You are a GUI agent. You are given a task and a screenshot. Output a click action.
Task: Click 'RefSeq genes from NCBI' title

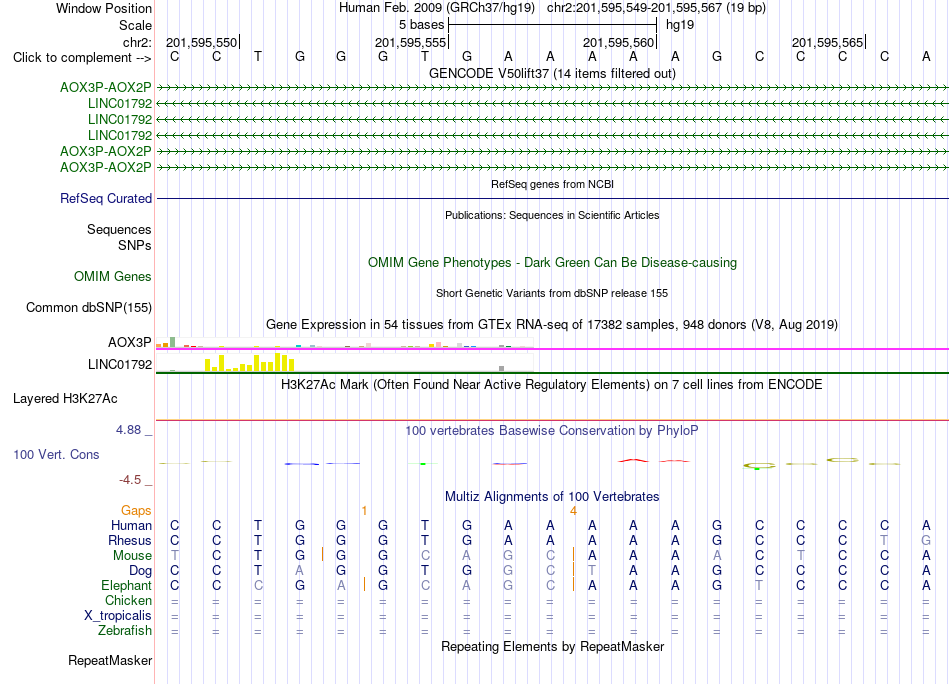pyautogui.click(x=552, y=184)
